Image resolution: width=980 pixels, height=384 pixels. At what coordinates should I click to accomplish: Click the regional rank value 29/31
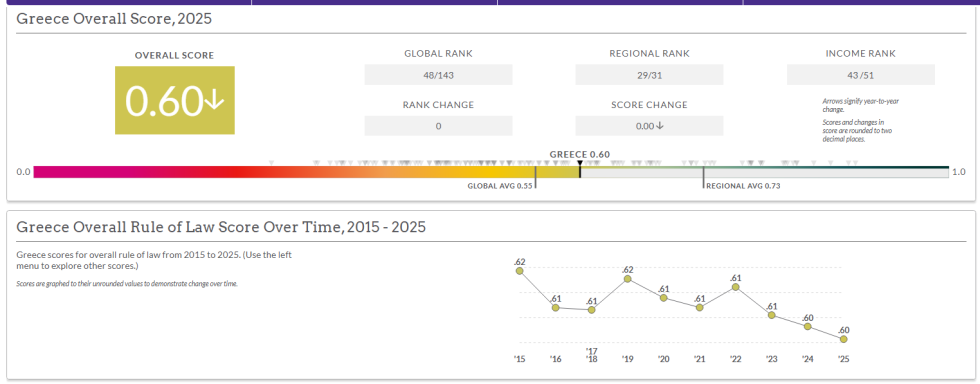pyautogui.click(x=649, y=75)
